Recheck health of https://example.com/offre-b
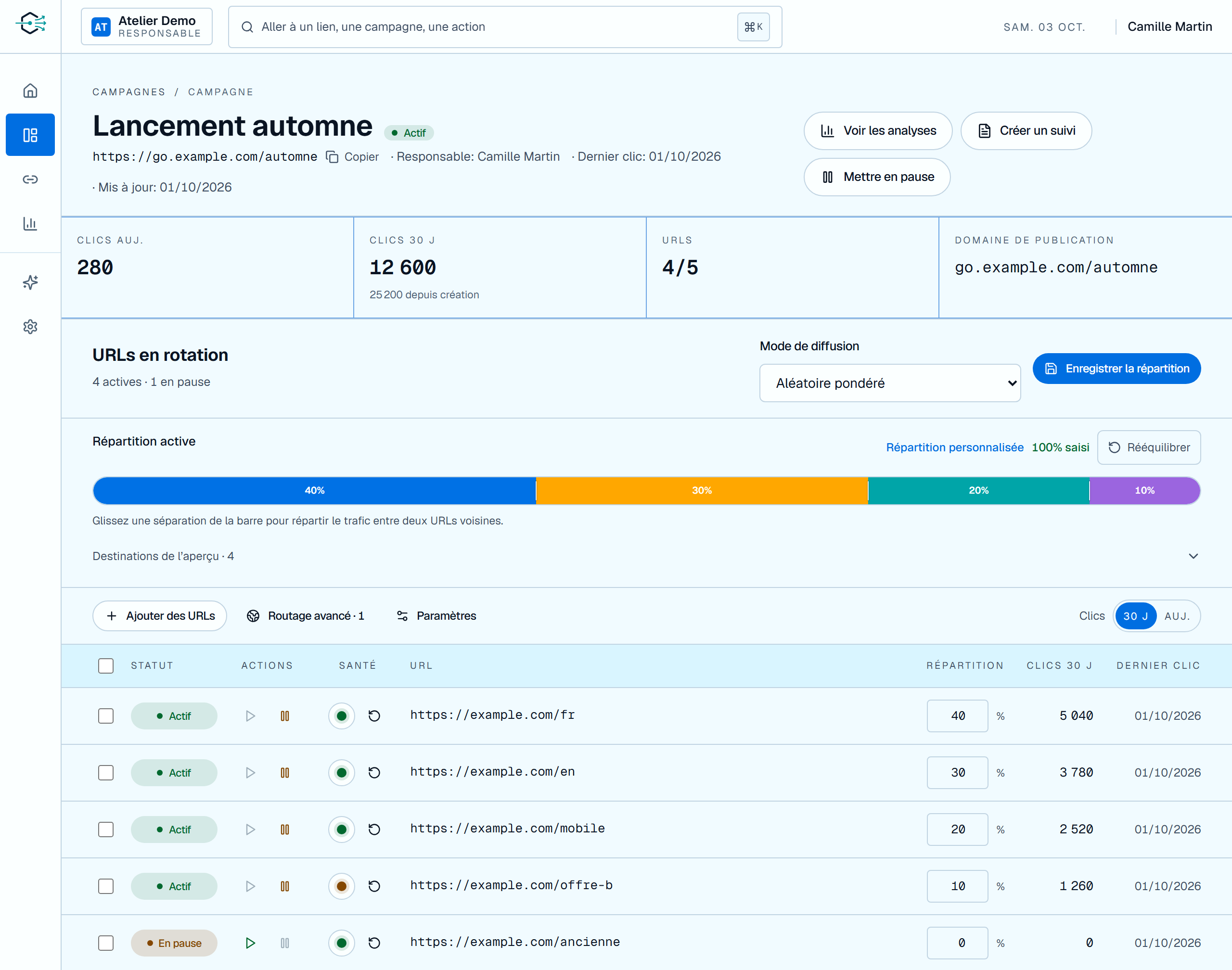The image size is (1232, 970). (374, 886)
